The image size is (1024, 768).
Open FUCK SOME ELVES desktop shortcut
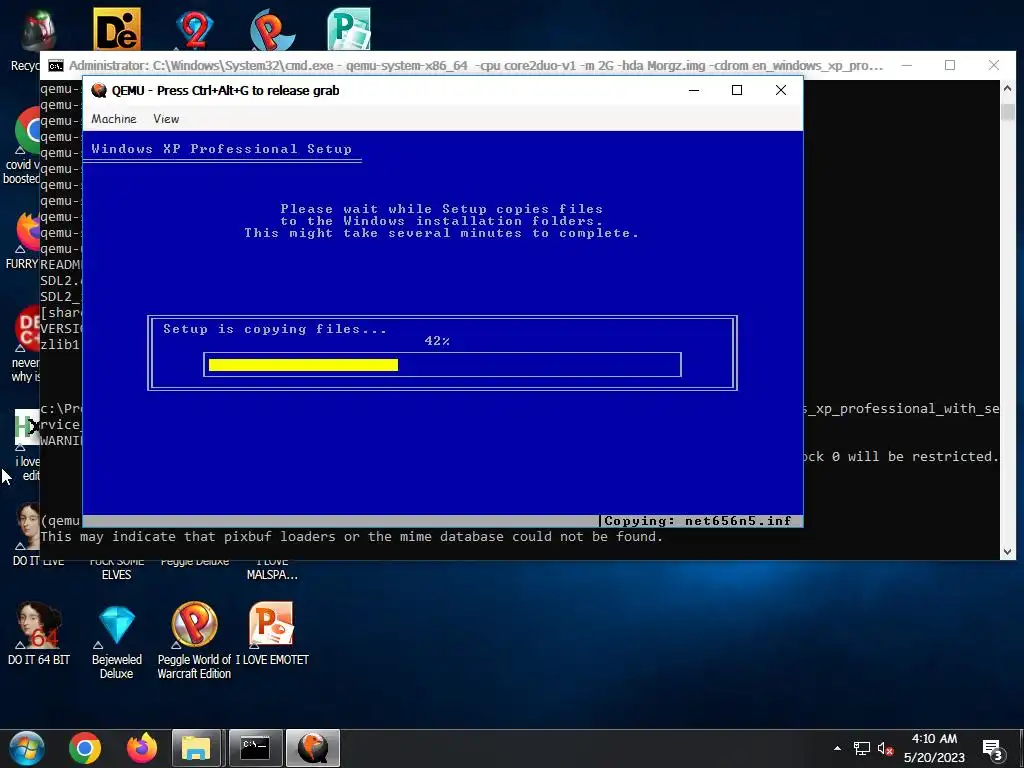coord(116,569)
